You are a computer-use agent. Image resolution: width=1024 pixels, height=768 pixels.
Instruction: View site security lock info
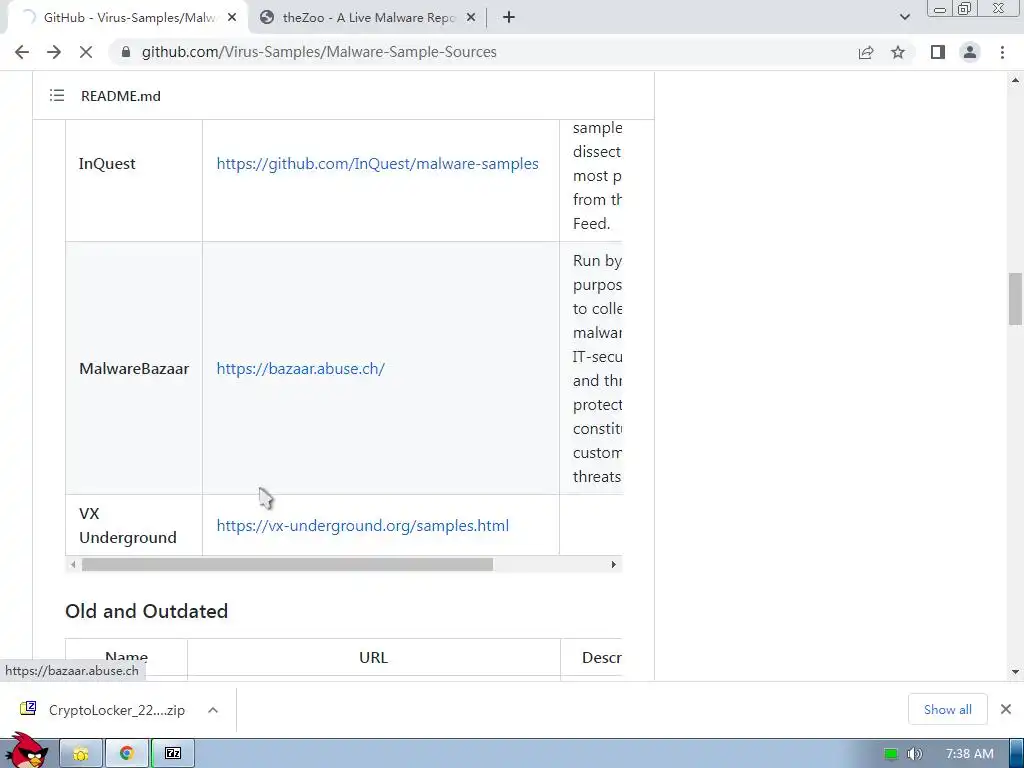tap(126, 52)
